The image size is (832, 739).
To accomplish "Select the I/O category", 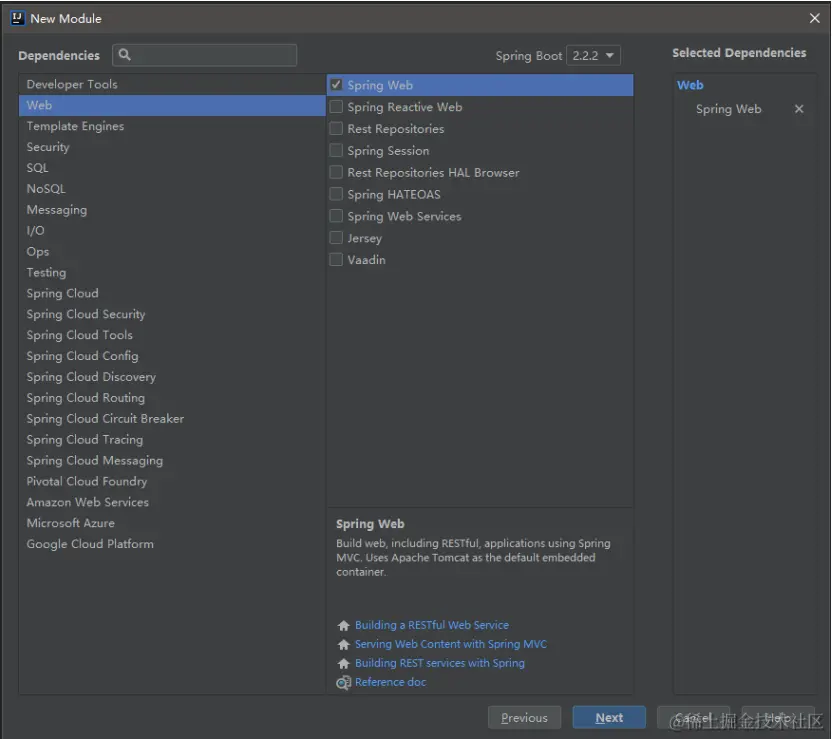I will click(x=172, y=231).
